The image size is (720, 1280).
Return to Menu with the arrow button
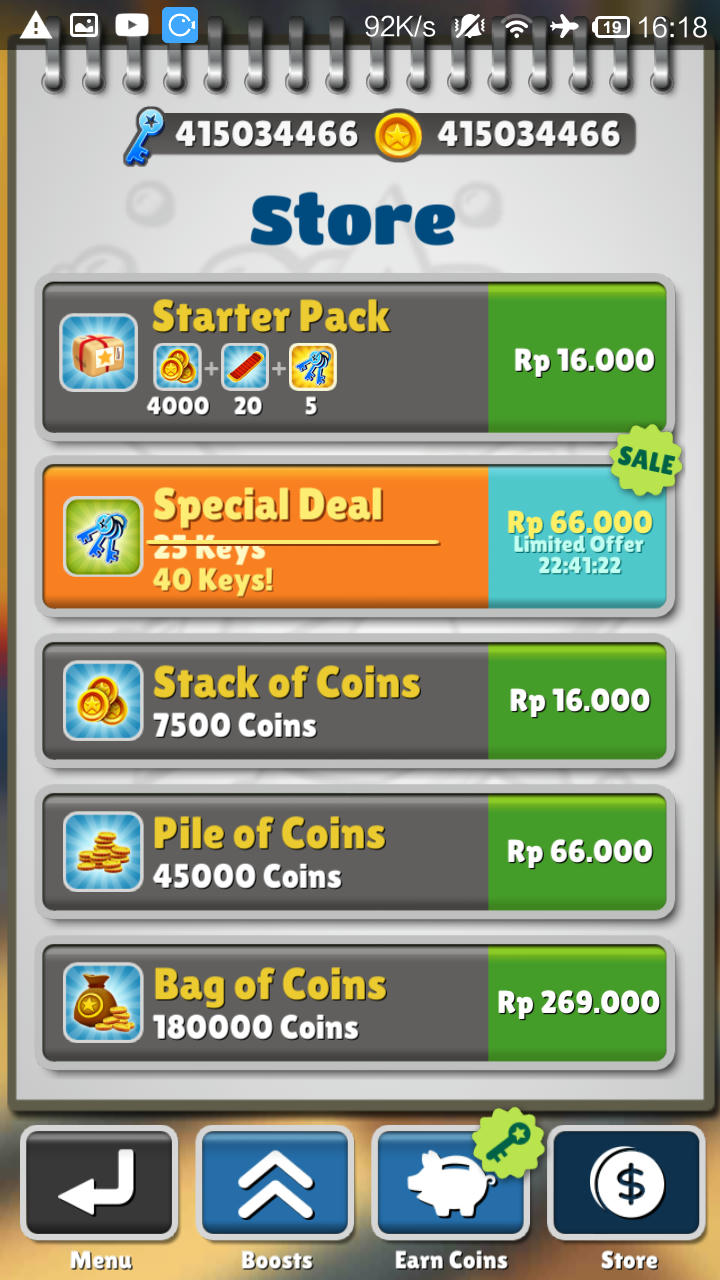click(99, 1183)
